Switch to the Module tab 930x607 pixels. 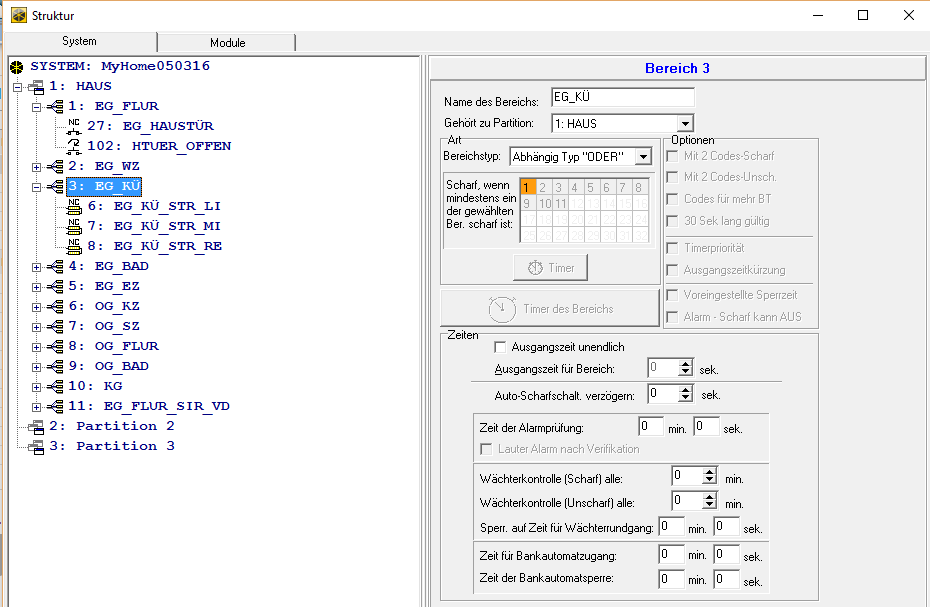tap(227, 43)
